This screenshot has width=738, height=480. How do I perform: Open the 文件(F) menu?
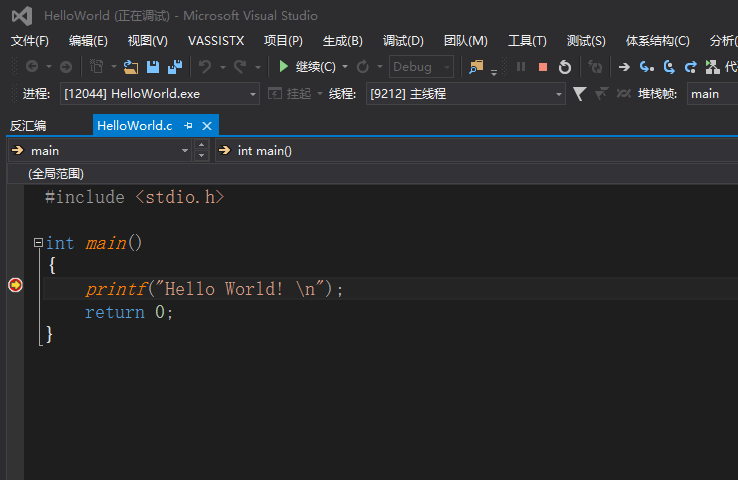tap(30, 41)
